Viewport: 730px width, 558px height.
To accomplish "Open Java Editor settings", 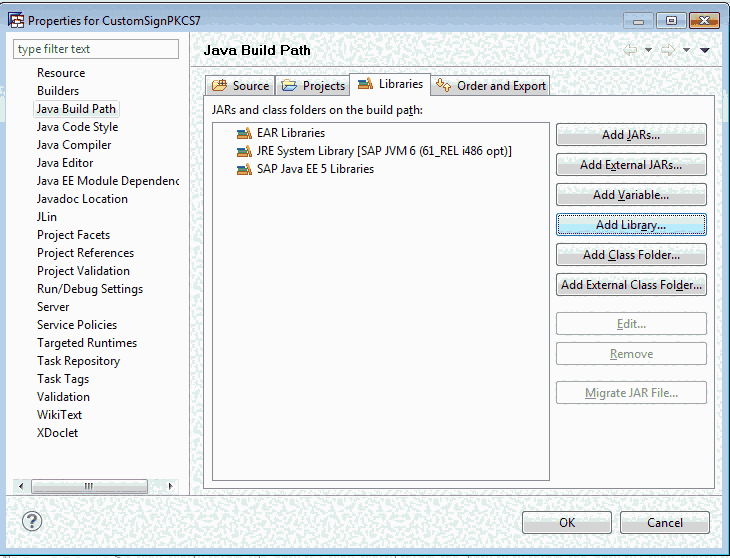I will (65, 163).
